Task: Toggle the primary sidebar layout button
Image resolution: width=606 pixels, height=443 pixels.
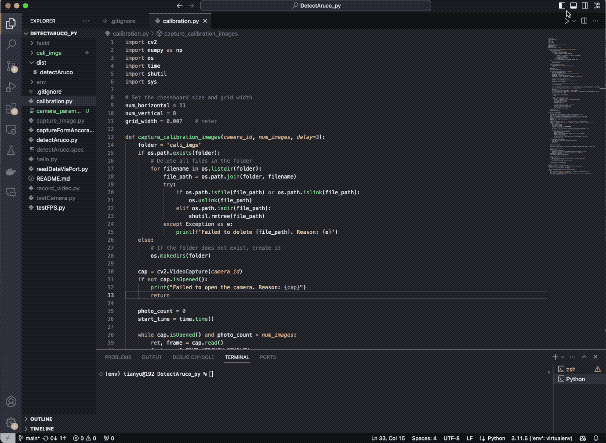Action: (562, 5)
